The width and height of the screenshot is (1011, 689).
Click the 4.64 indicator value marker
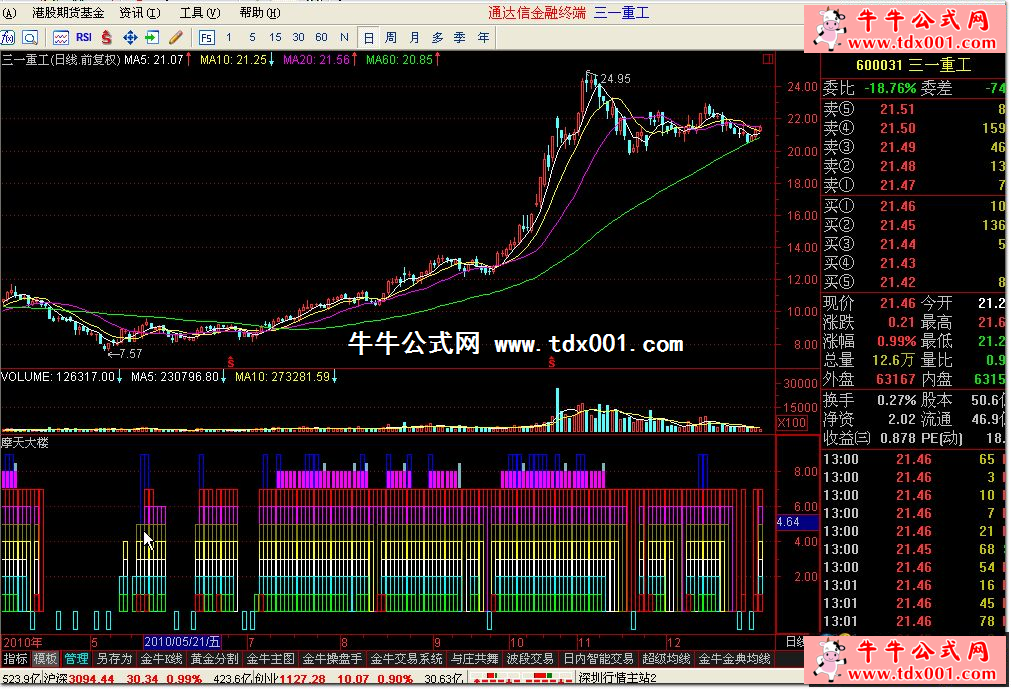[x=797, y=522]
